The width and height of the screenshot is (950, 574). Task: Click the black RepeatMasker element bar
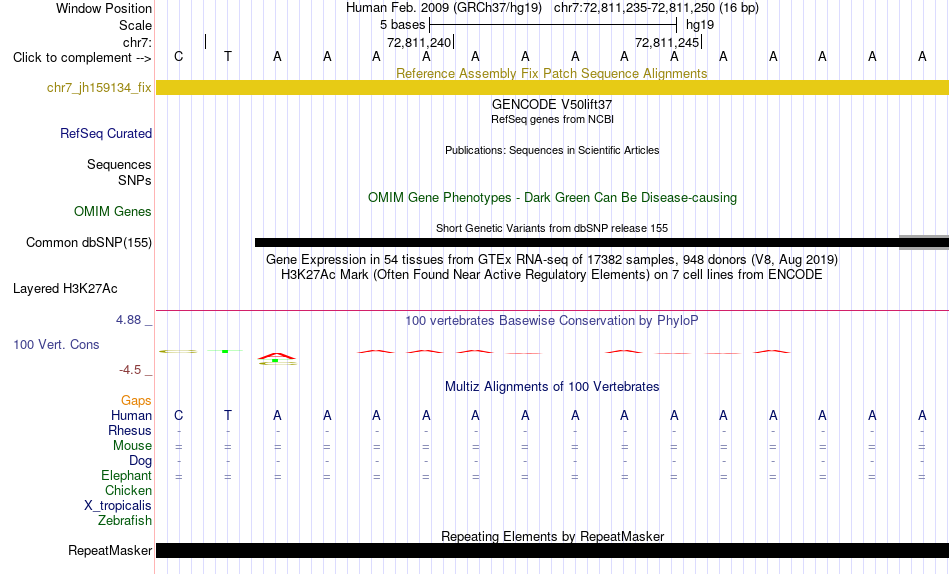(x=552, y=550)
